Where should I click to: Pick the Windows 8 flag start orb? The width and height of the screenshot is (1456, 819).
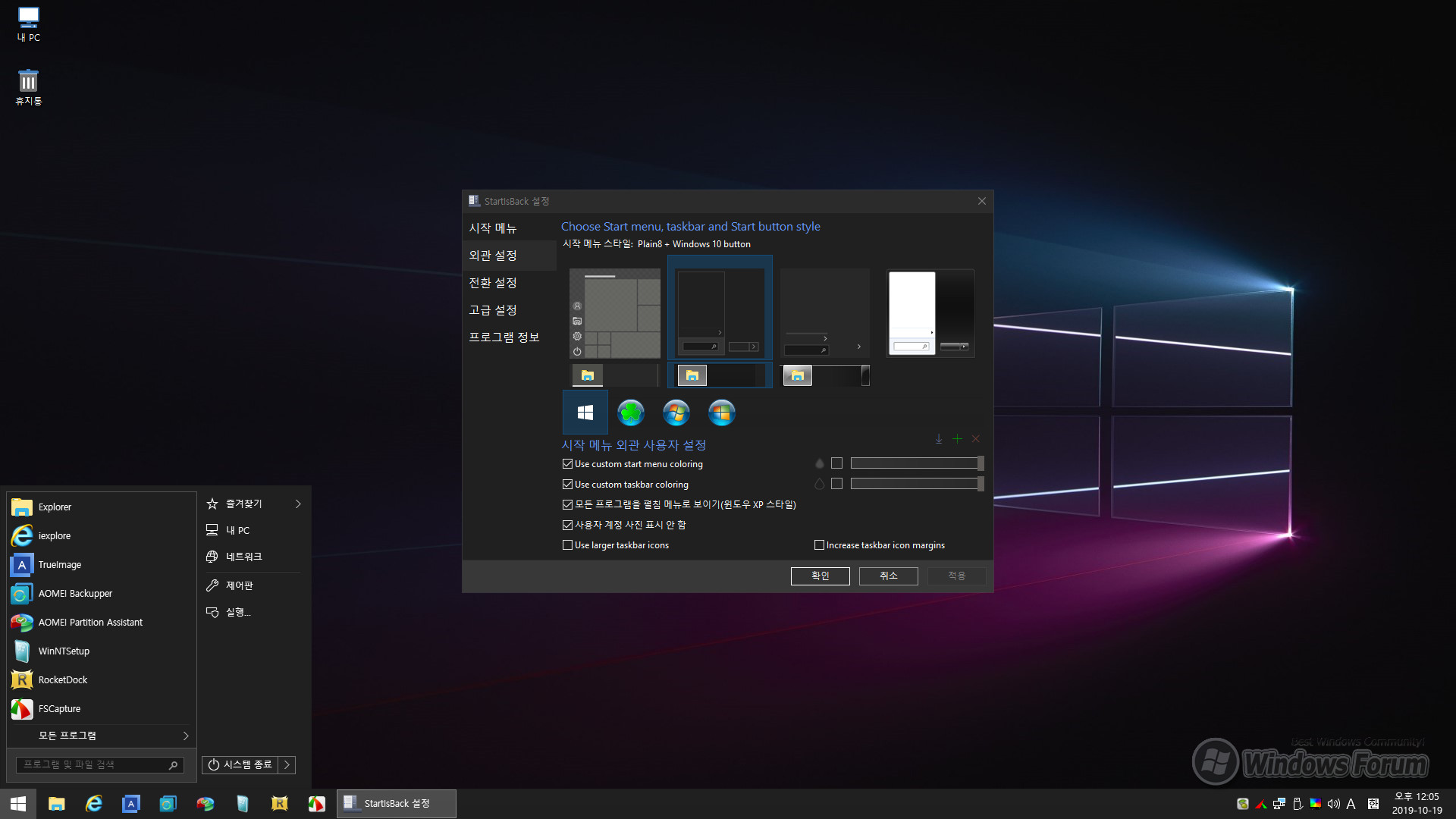point(721,413)
